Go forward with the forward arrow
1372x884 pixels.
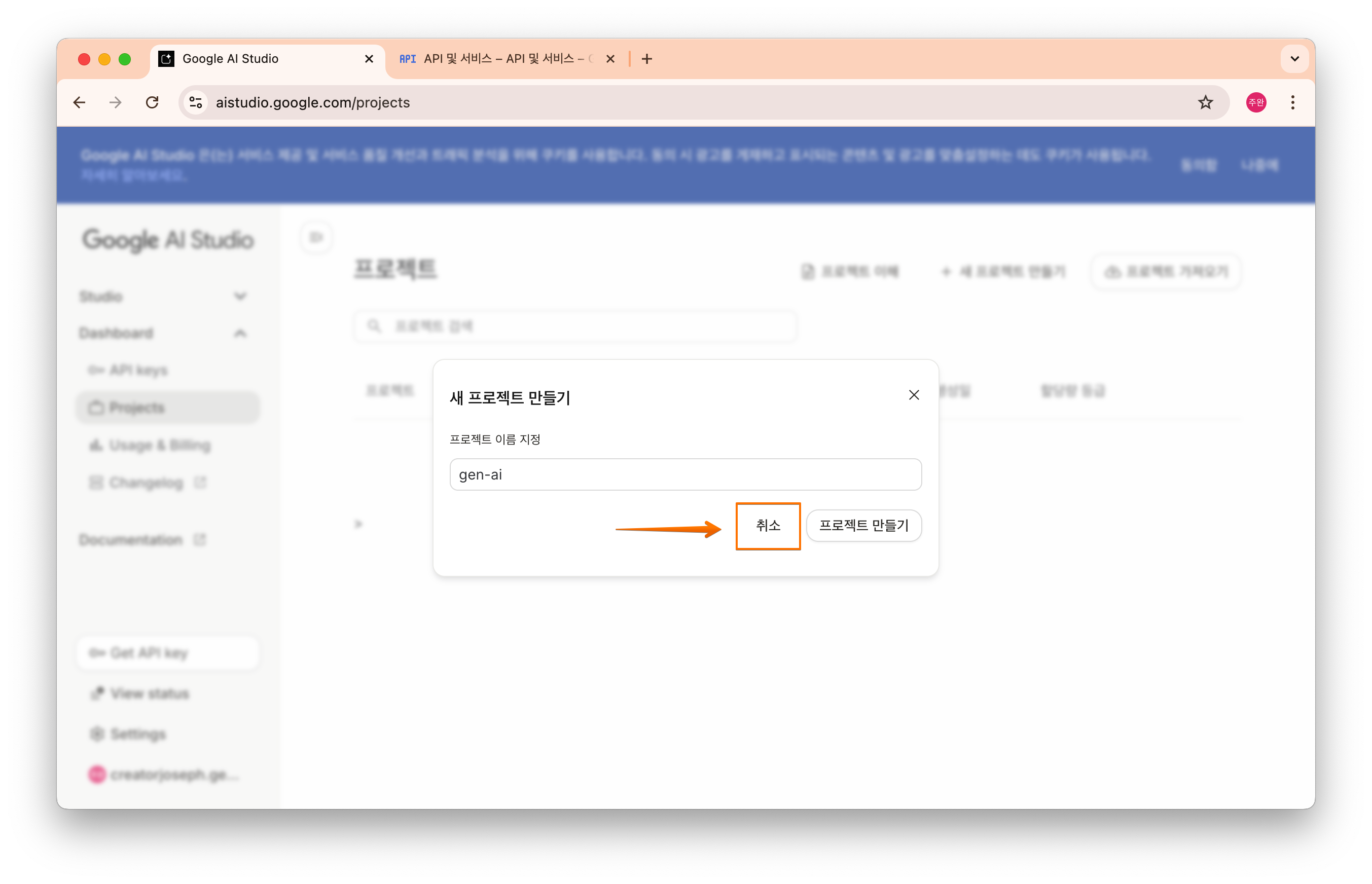(116, 103)
